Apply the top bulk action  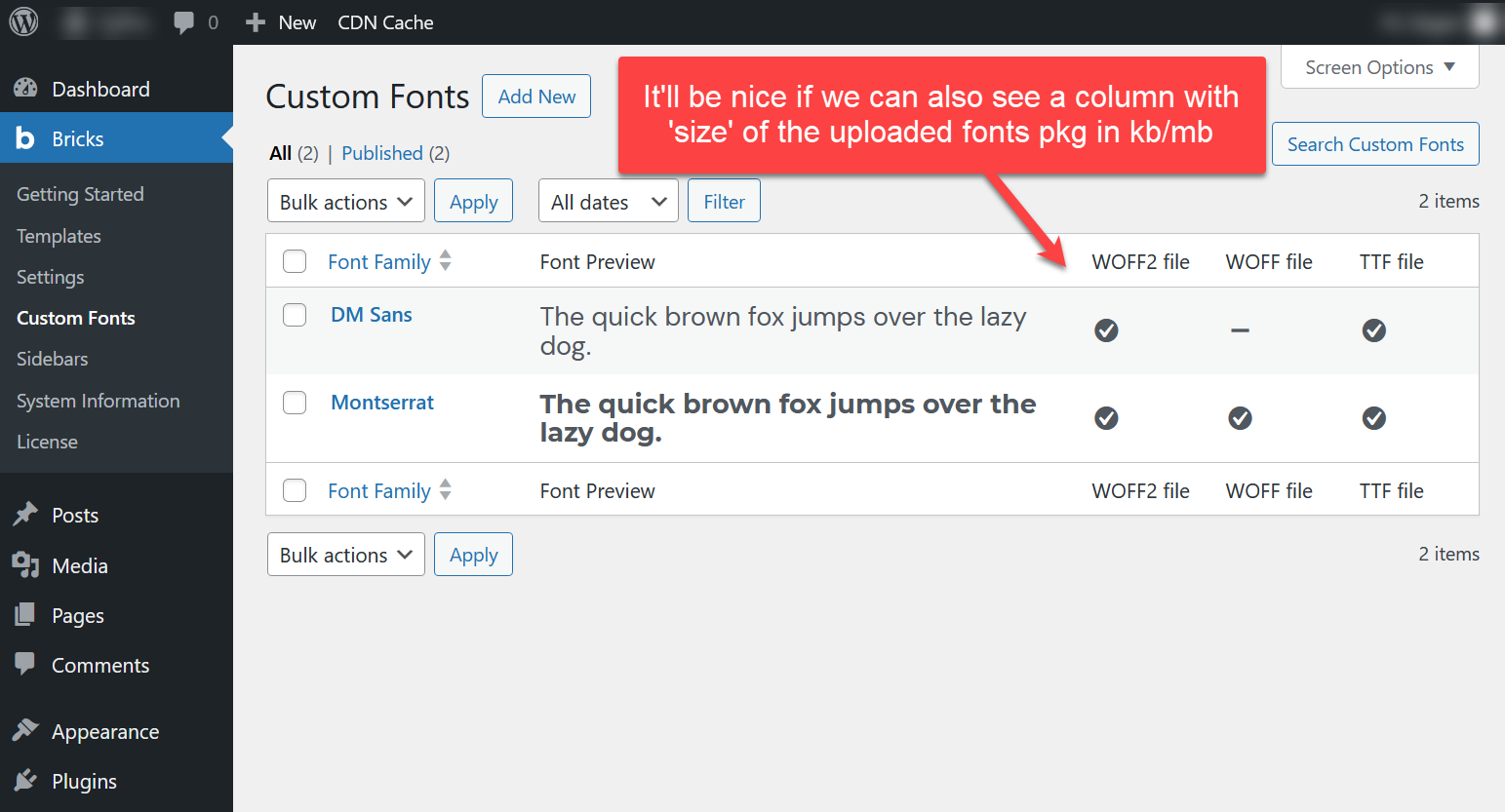pos(473,201)
